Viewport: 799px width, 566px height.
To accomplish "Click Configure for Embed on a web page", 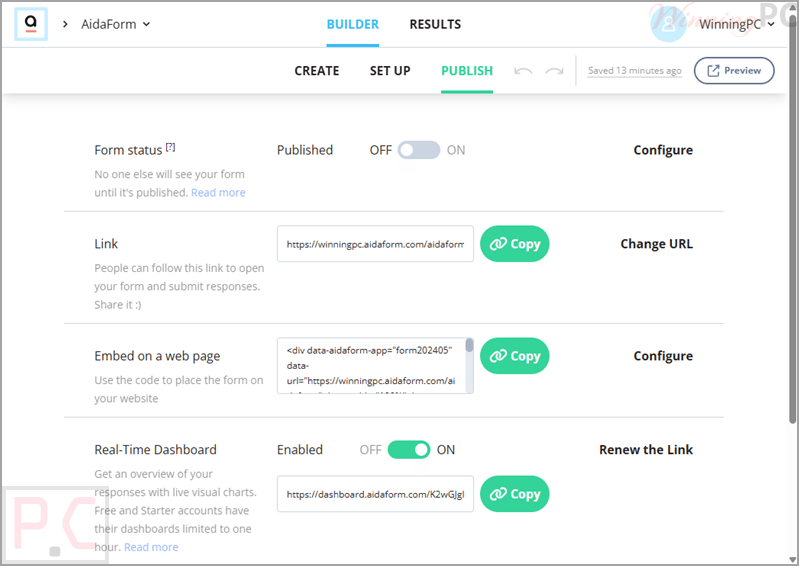I will (x=663, y=356).
